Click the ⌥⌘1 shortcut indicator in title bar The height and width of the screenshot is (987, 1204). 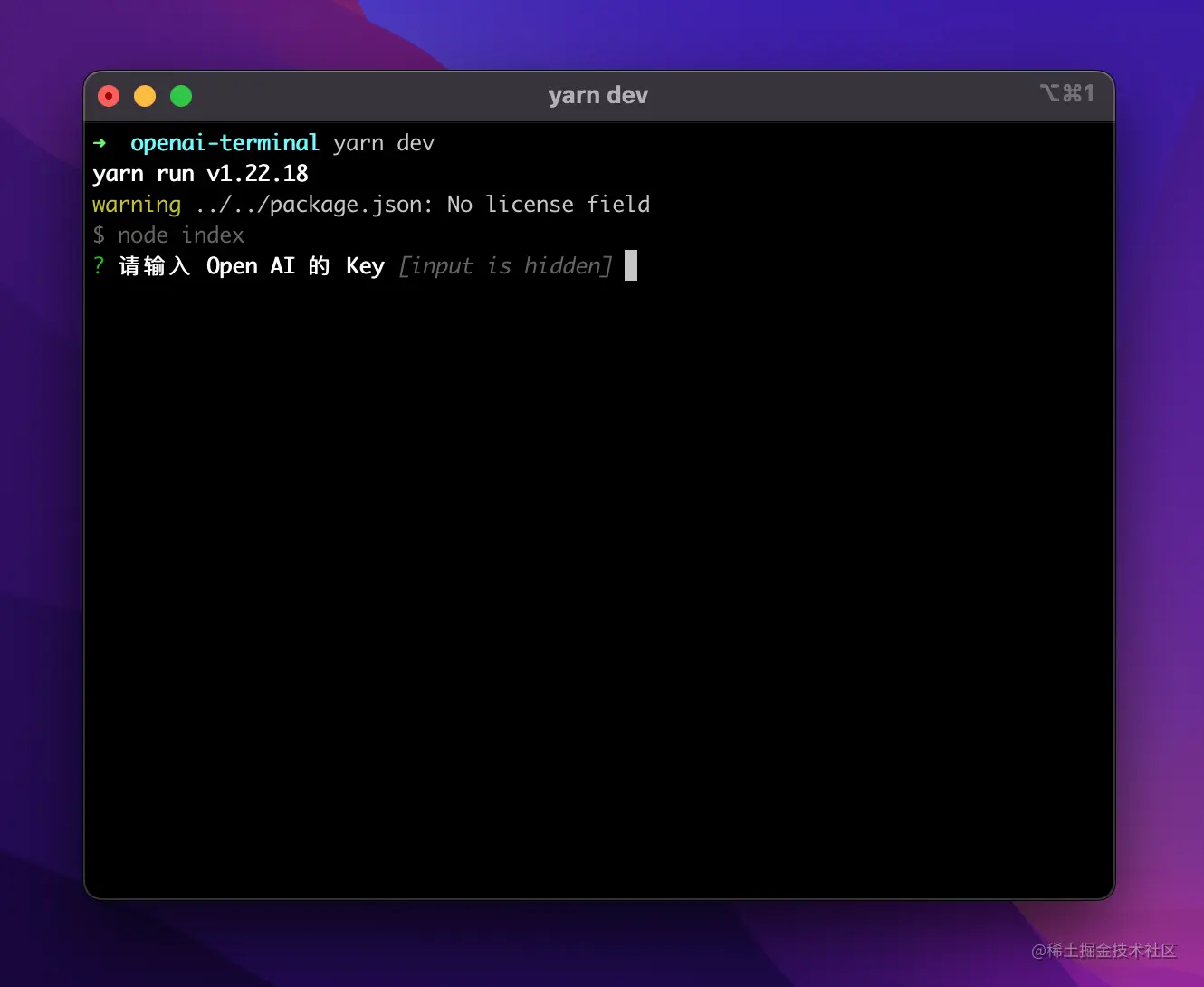[x=1067, y=93]
